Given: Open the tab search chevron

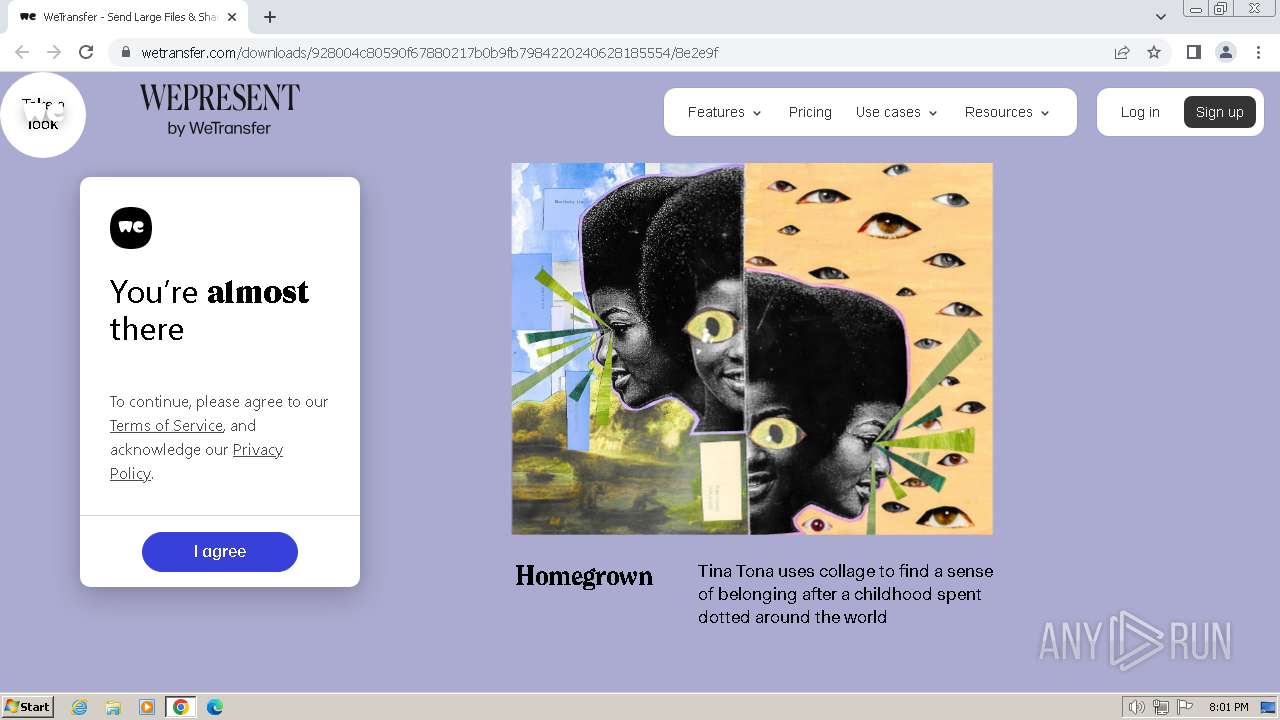Looking at the screenshot, I should pos(1161,17).
